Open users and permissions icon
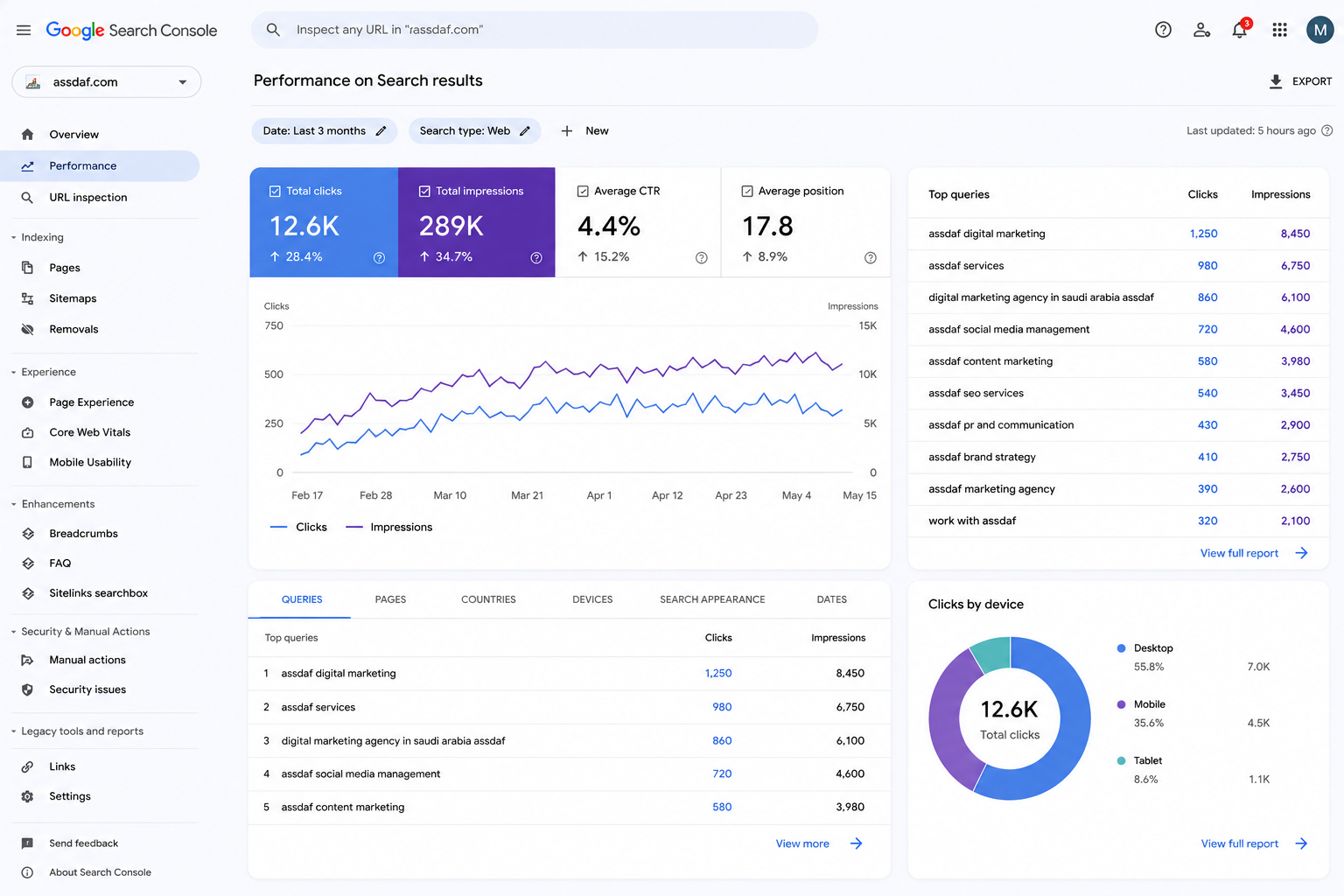The height and width of the screenshot is (896, 1344). pyautogui.click(x=1201, y=30)
